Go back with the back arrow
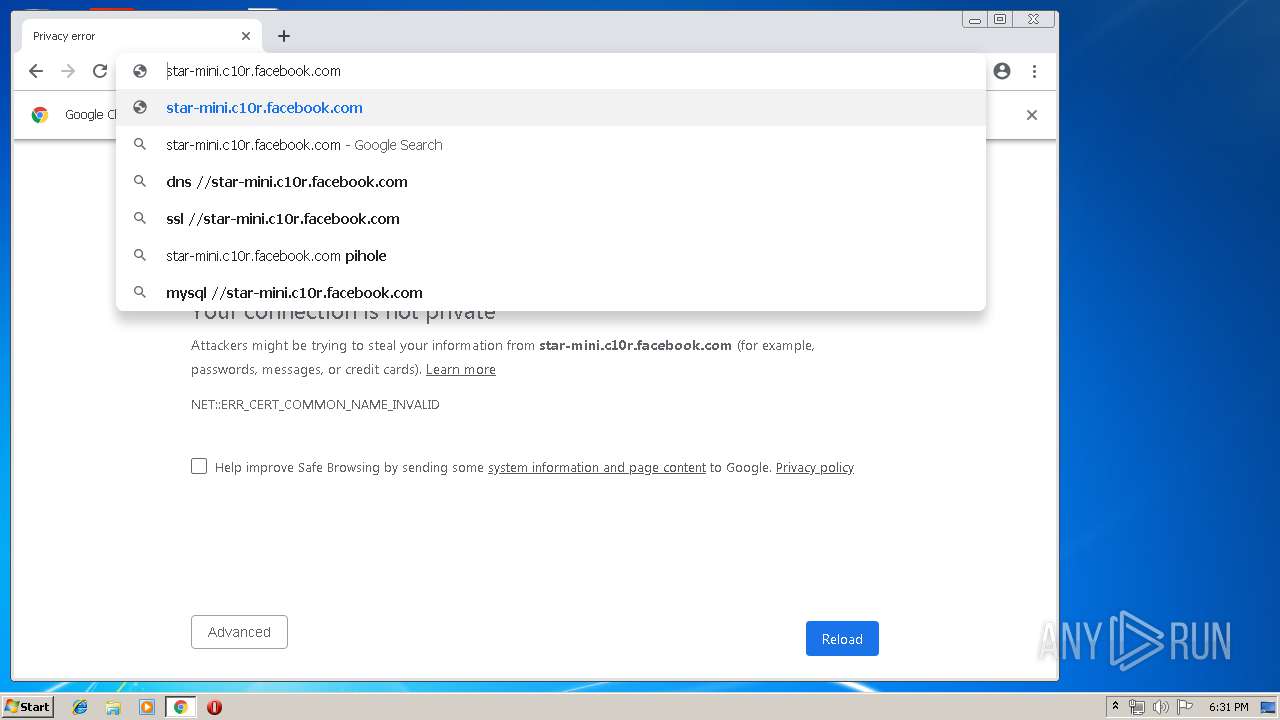This screenshot has width=1280, height=720. [36, 71]
